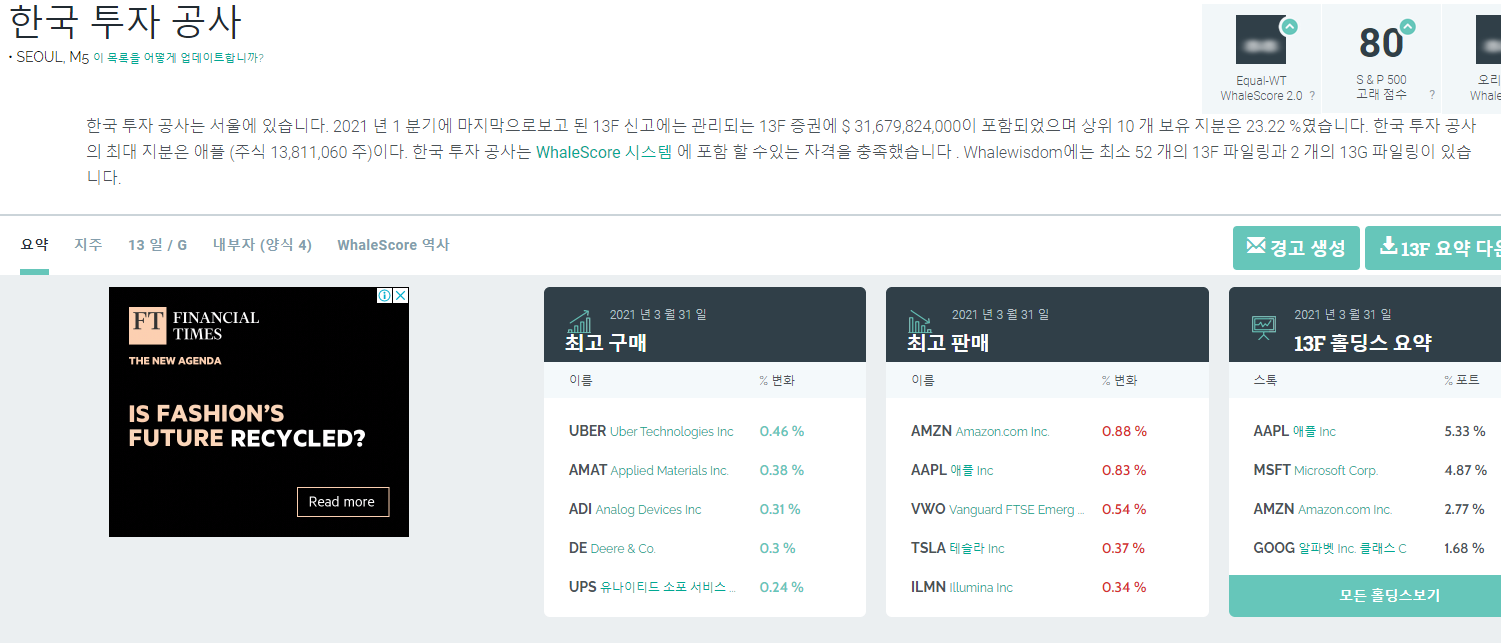The image size is (1501, 643).
Task: Click the blurred Equal-WT score thumbnail
Action: pyautogui.click(x=1261, y=40)
